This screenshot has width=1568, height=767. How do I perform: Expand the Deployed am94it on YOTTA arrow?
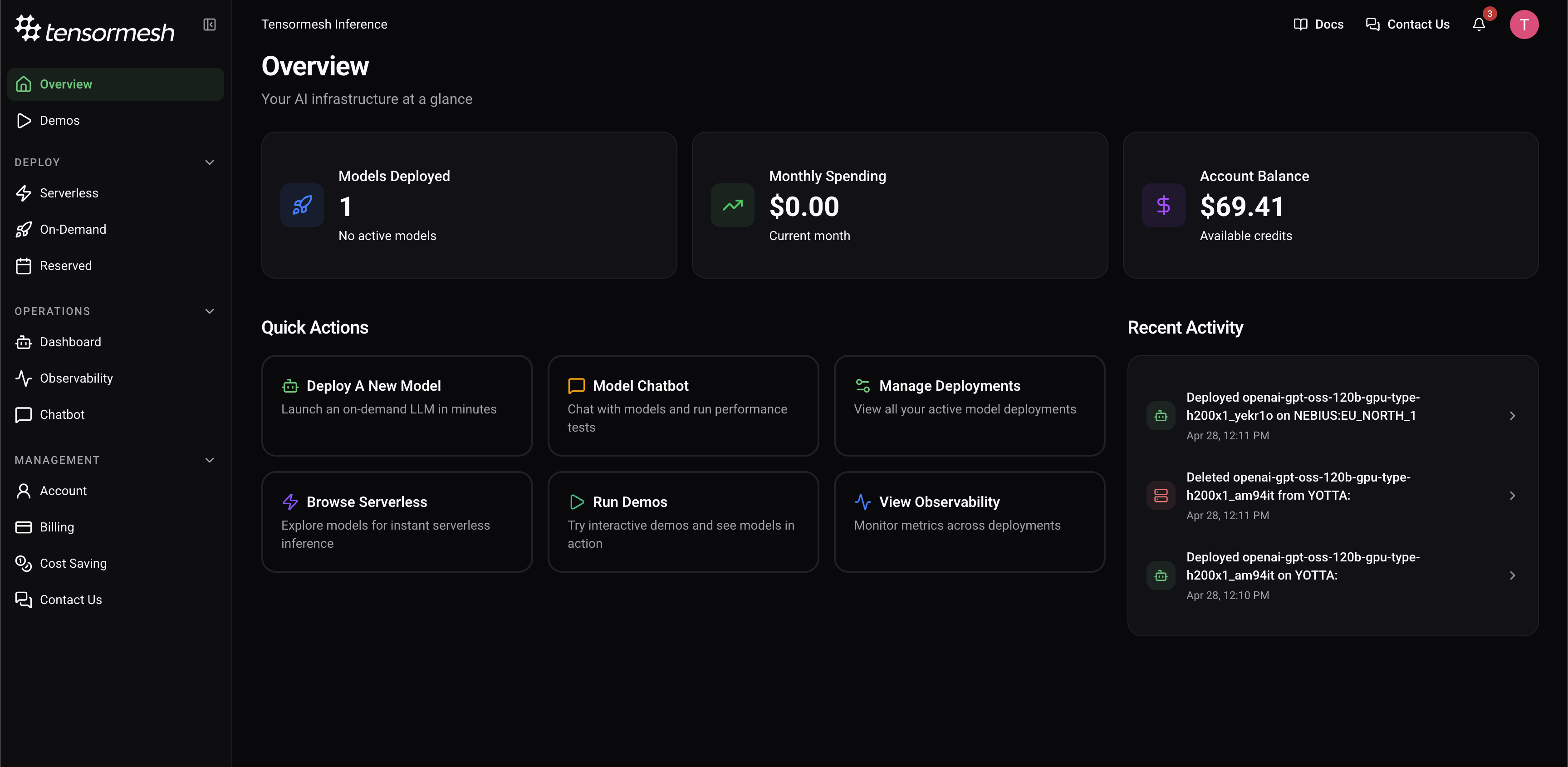click(x=1512, y=575)
